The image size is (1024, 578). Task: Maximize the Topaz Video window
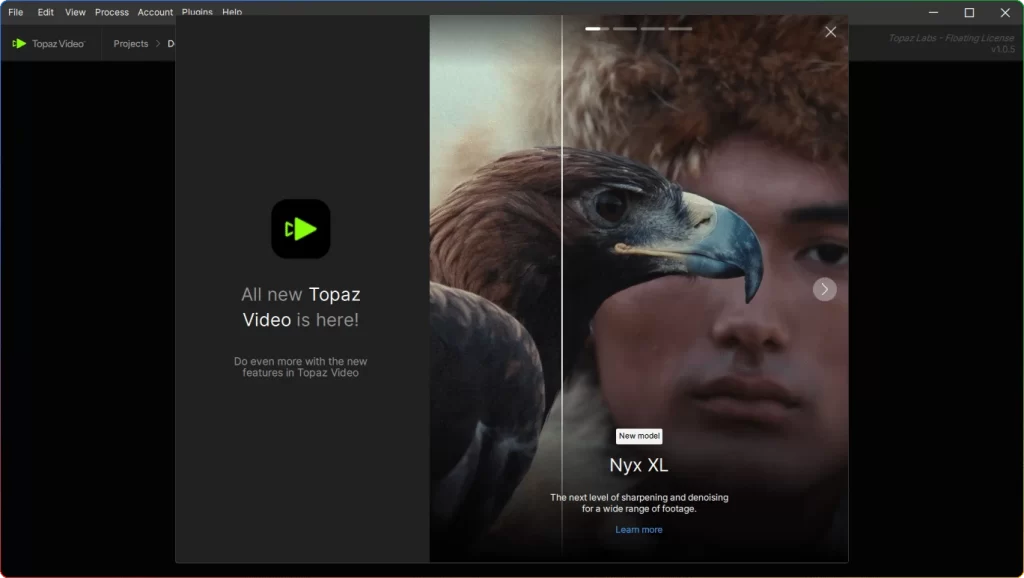(968, 12)
